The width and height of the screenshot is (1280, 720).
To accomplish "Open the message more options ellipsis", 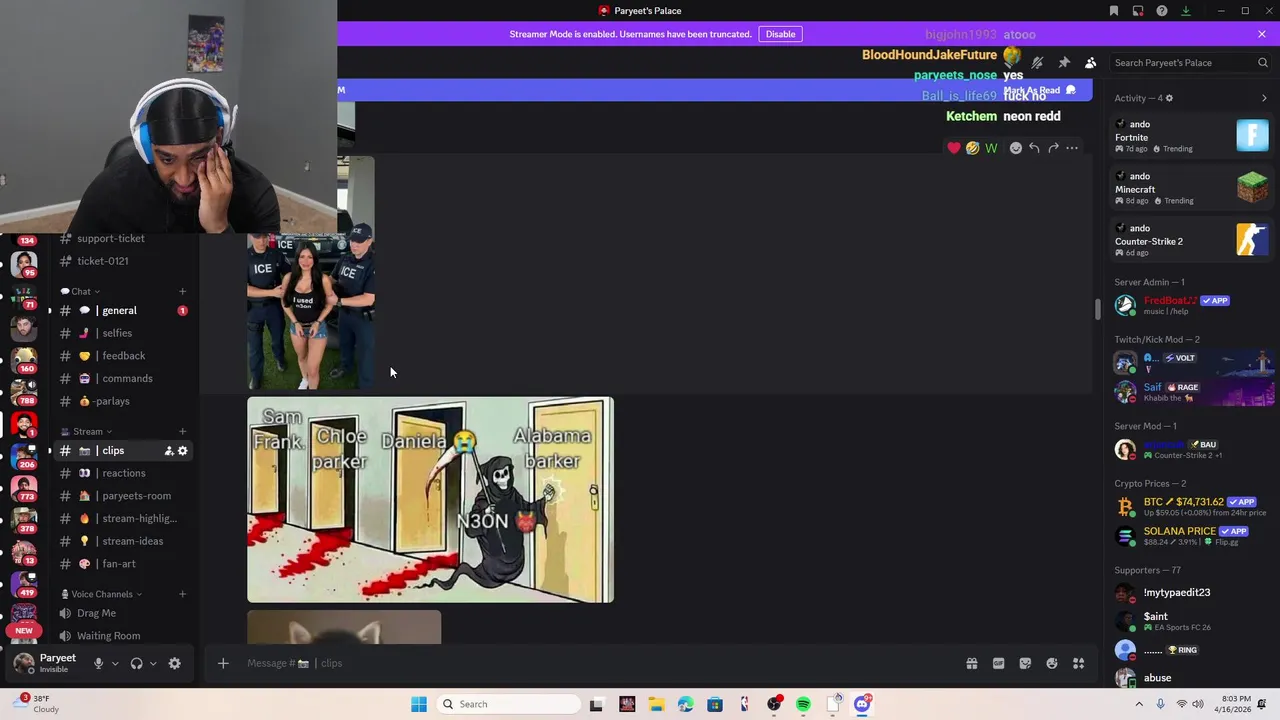I will click(x=1072, y=148).
